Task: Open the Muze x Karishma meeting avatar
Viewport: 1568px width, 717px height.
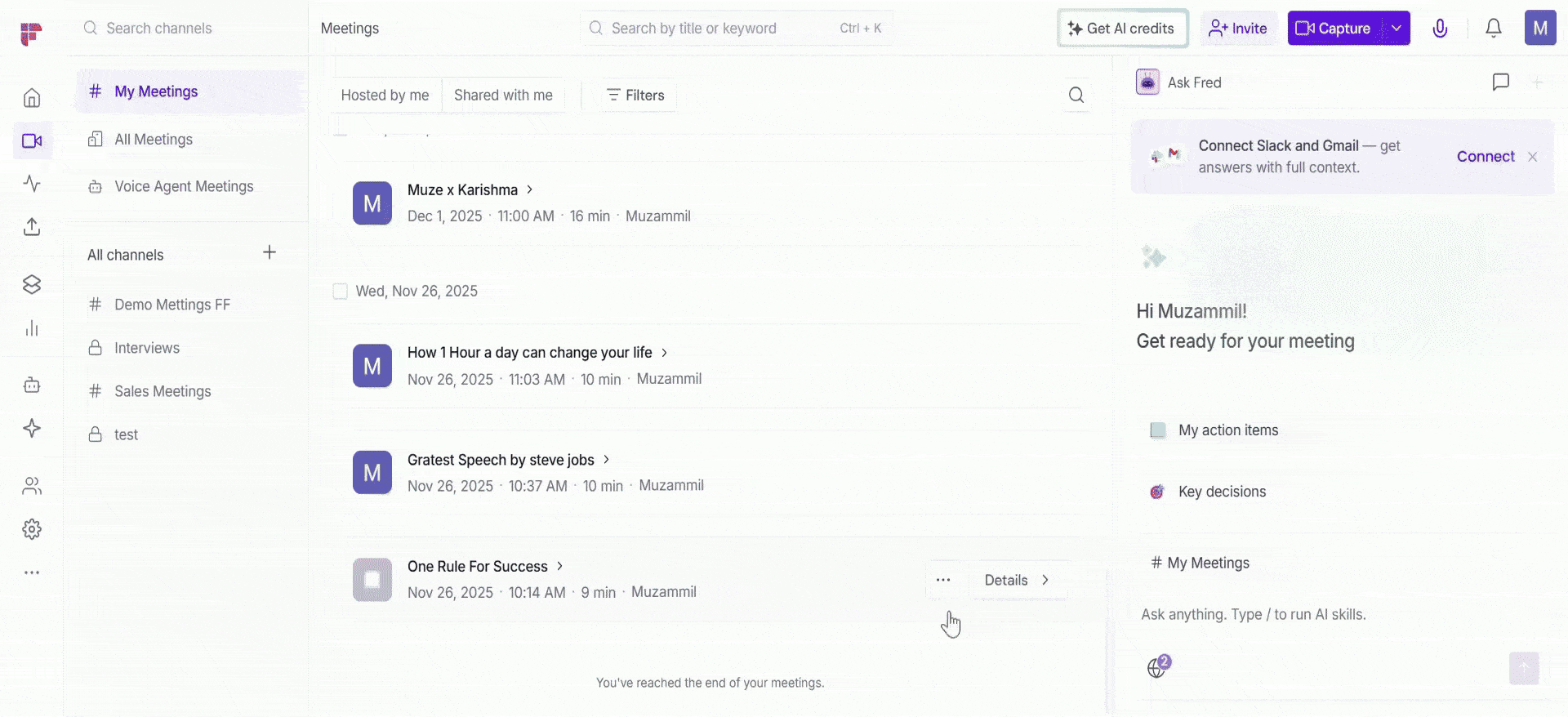Action: coord(372,203)
